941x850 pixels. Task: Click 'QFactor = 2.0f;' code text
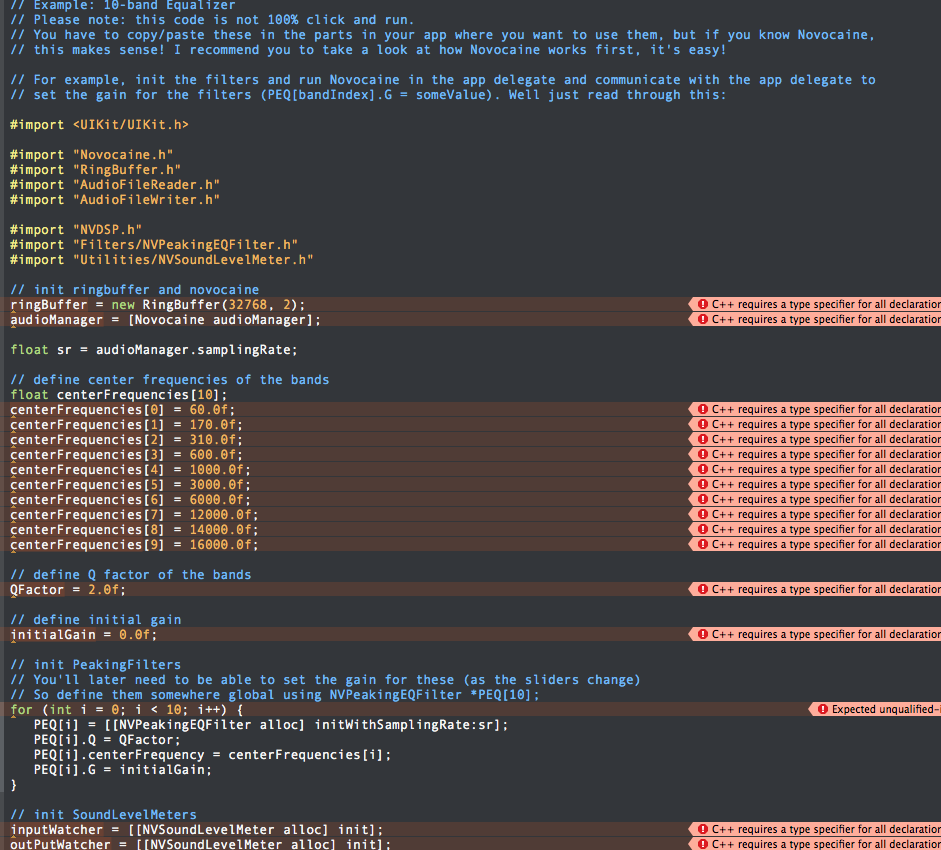[x=68, y=590]
